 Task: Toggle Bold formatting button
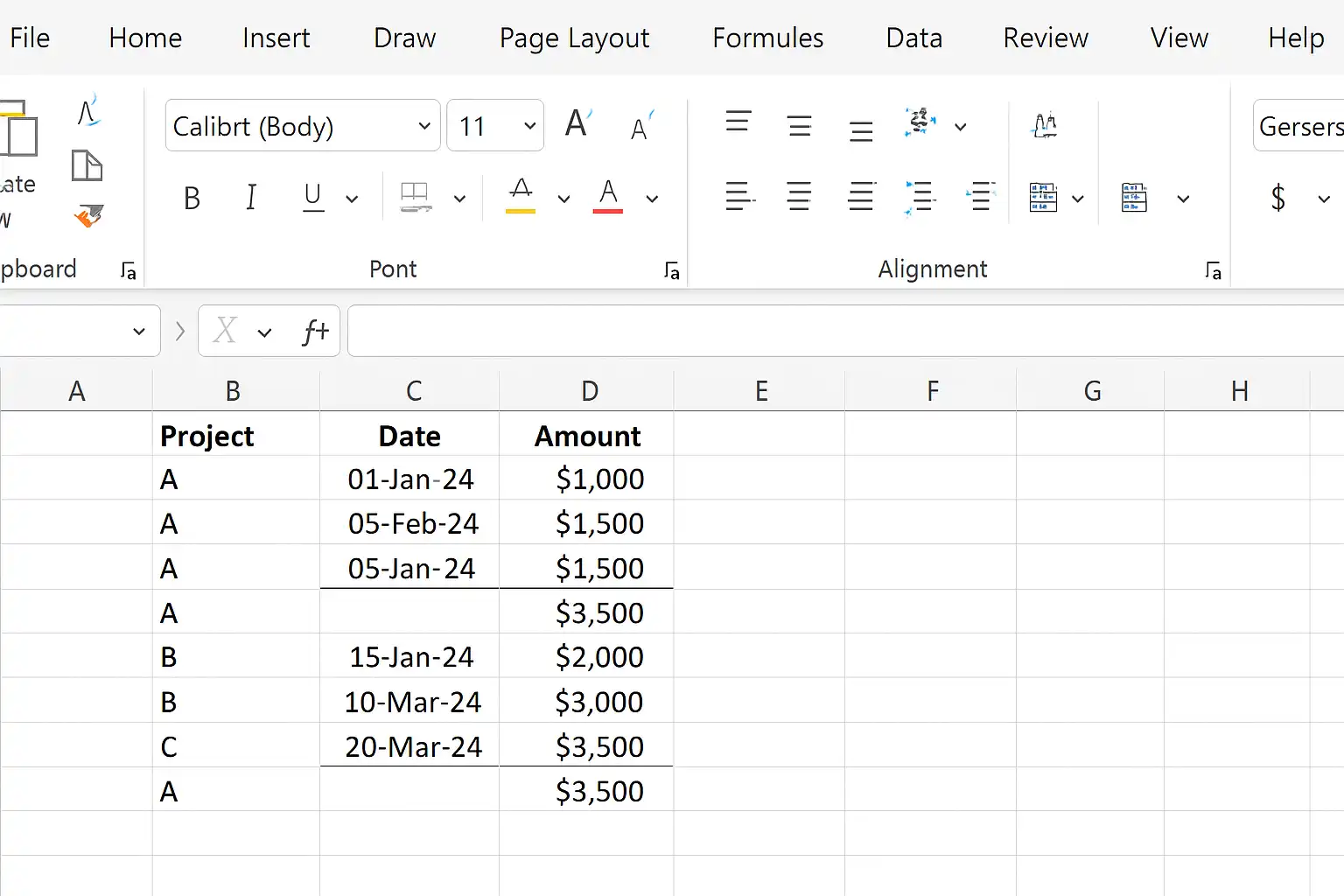click(192, 199)
